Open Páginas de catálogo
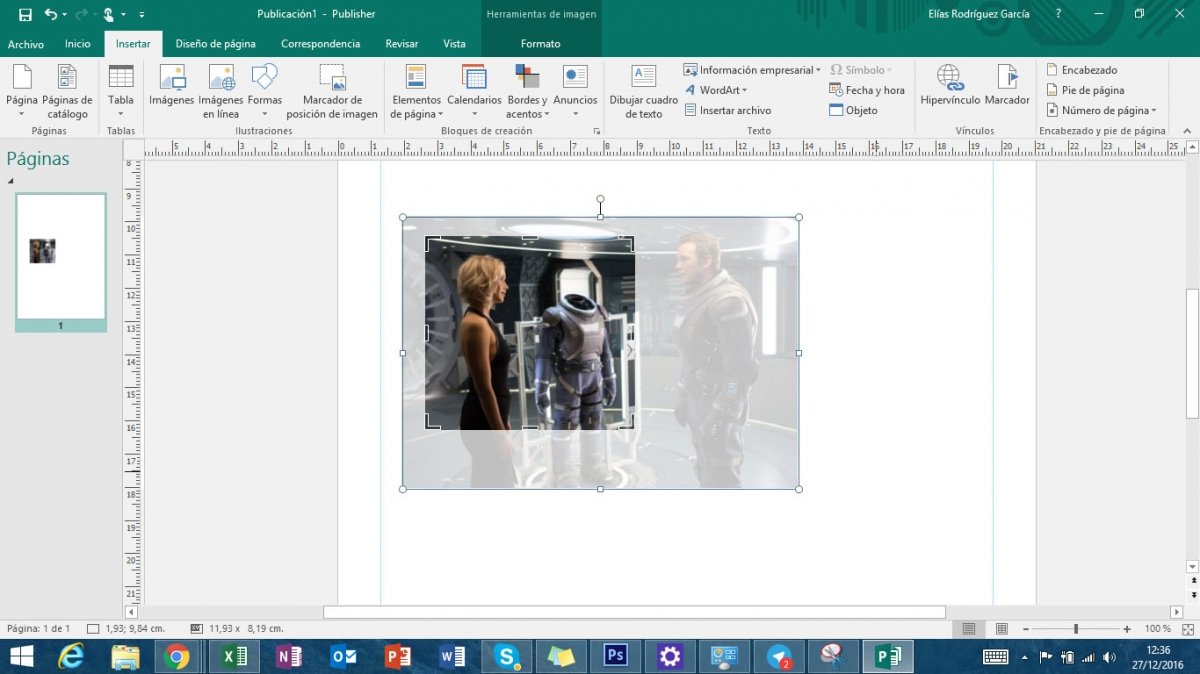Viewport: 1200px width, 674px height. pyautogui.click(x=67, y=90)
